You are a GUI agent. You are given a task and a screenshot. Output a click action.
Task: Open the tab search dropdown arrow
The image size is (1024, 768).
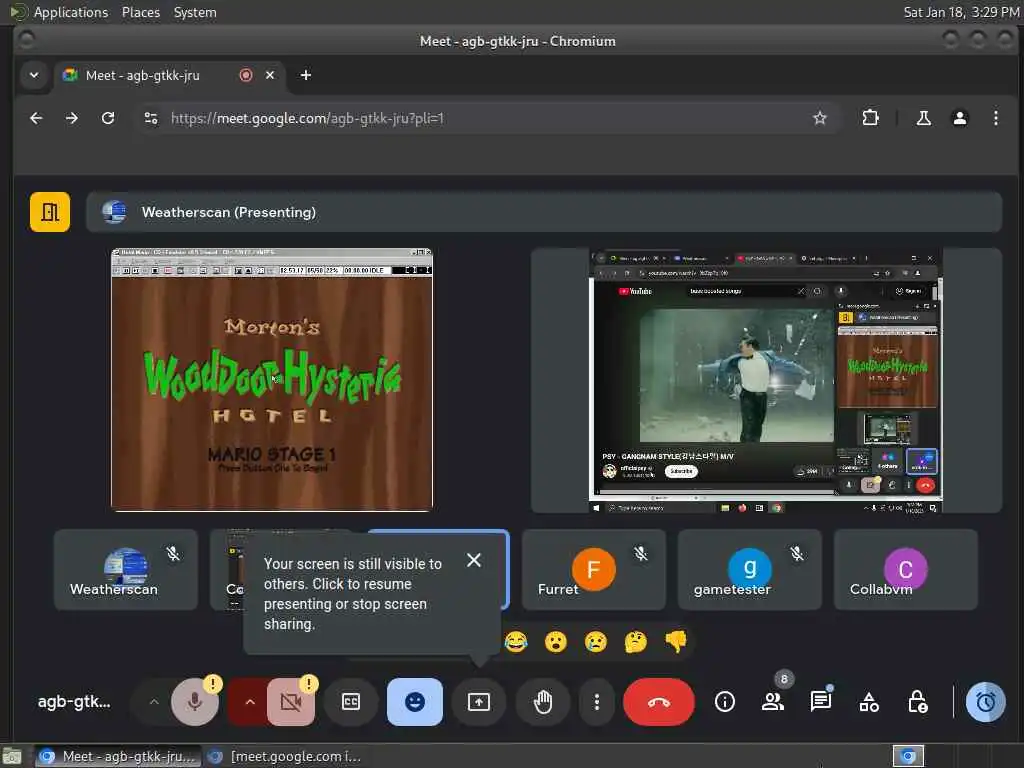tap(34, 75)
